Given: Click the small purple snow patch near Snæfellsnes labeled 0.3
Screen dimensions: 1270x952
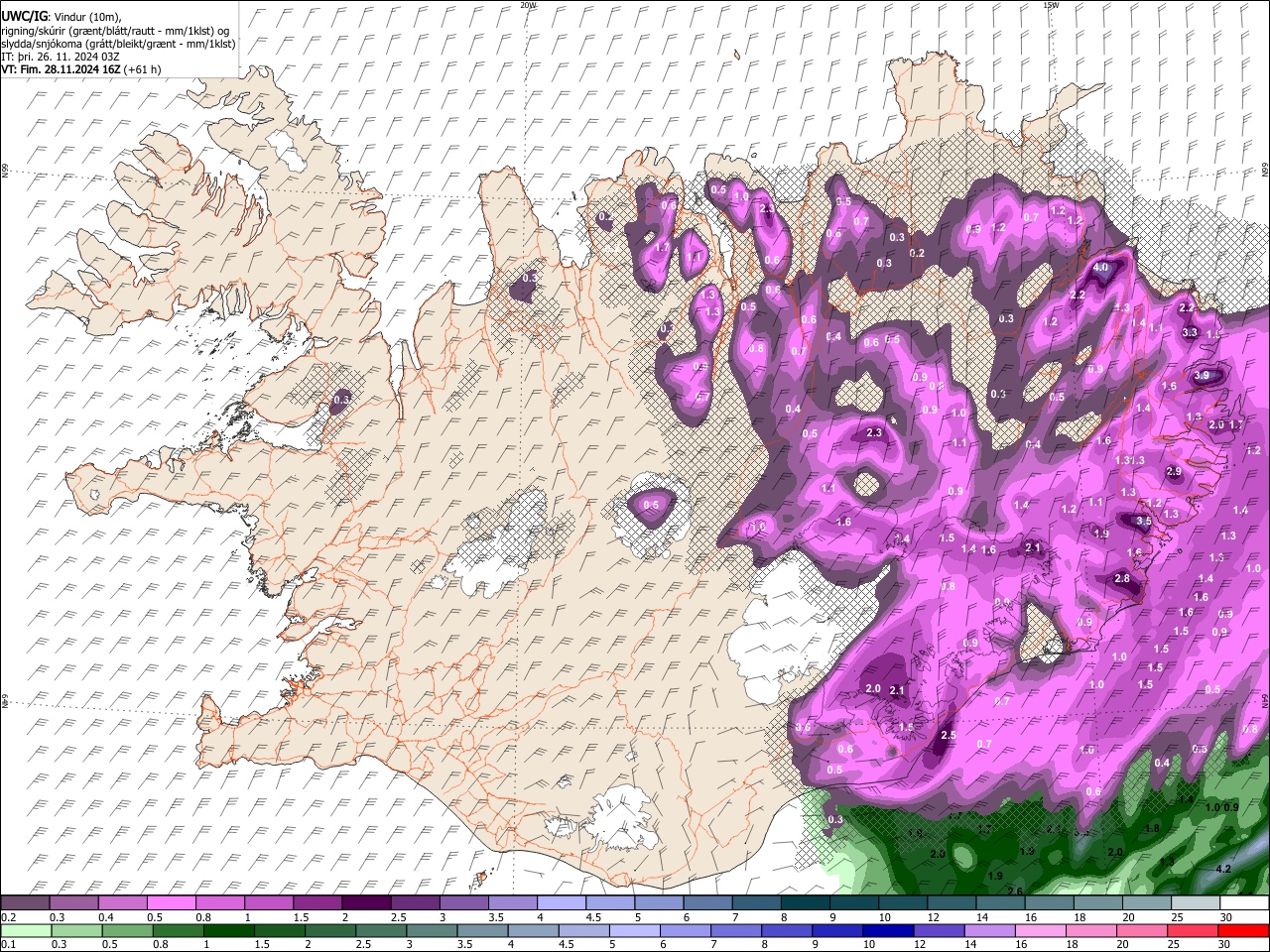Looking at the screenshot, I should coord(340,400).
